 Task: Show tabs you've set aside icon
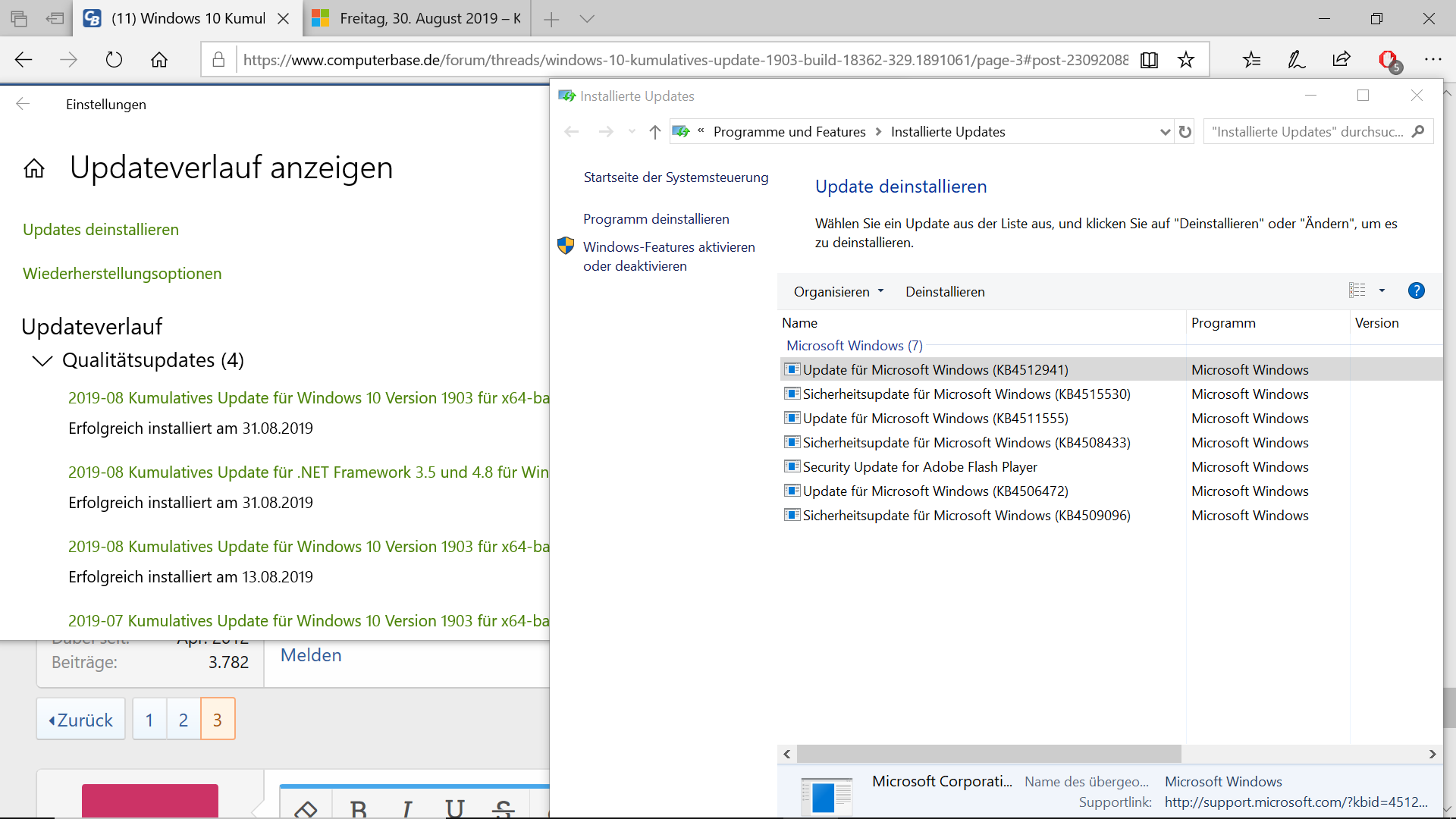click(x=19, y=19)
